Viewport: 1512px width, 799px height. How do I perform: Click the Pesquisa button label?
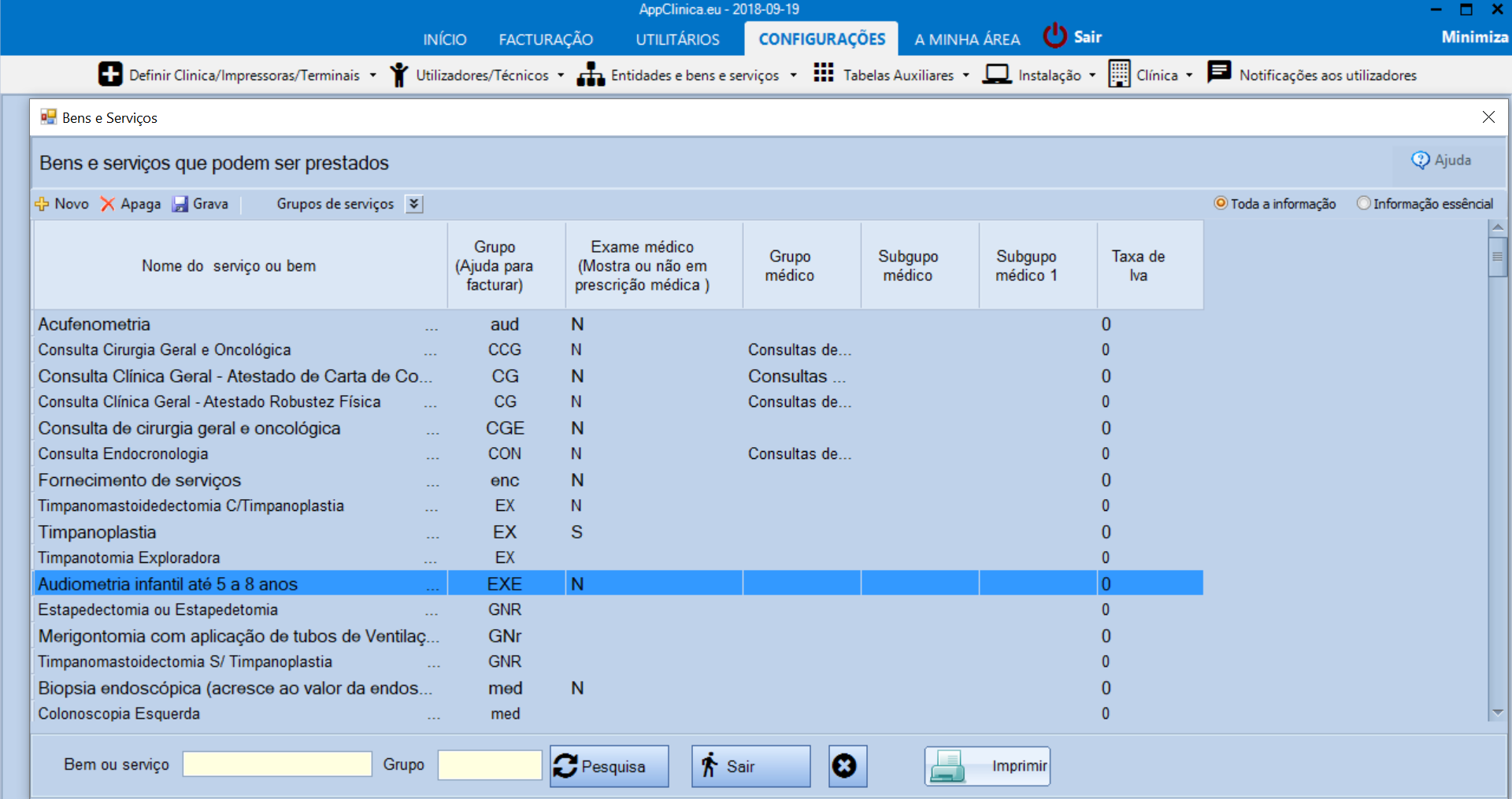coord(613,767)
